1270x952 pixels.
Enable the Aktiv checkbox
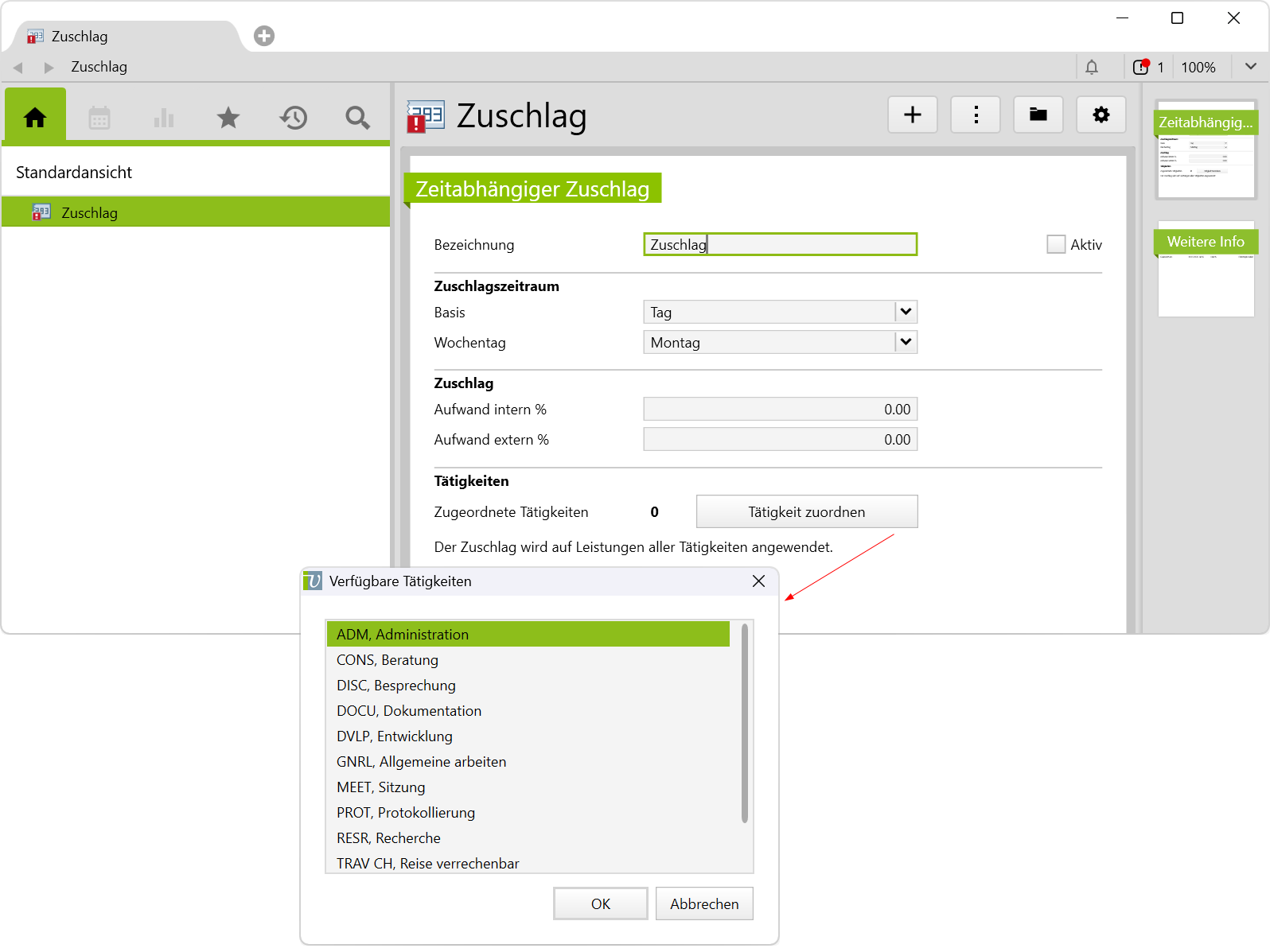pos(1056,245)
